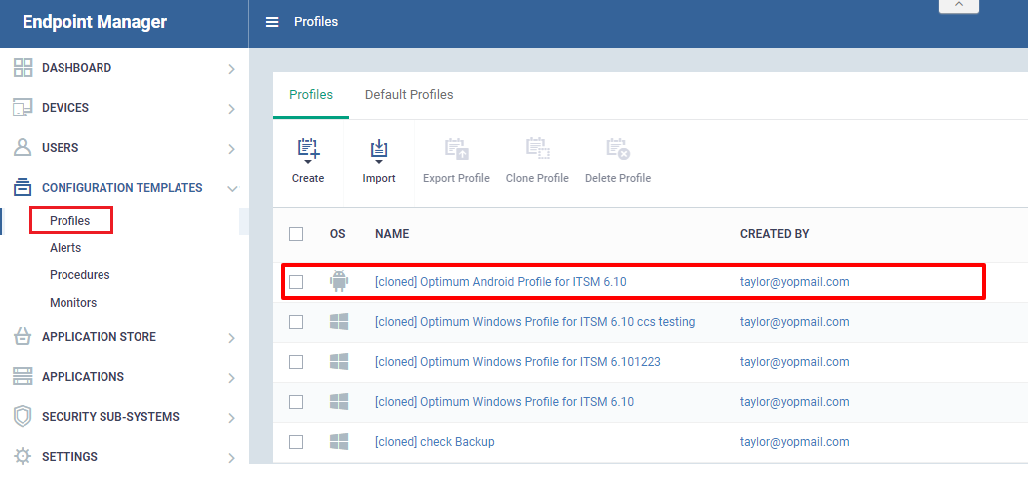Click the Android OS icon in first row
This screenshot has height=479, width=1028.
coord(339,282)
